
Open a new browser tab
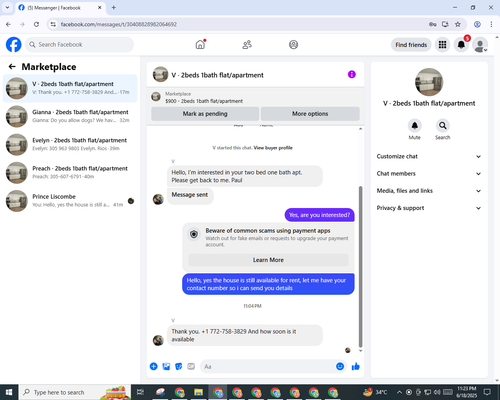[114, 7]
